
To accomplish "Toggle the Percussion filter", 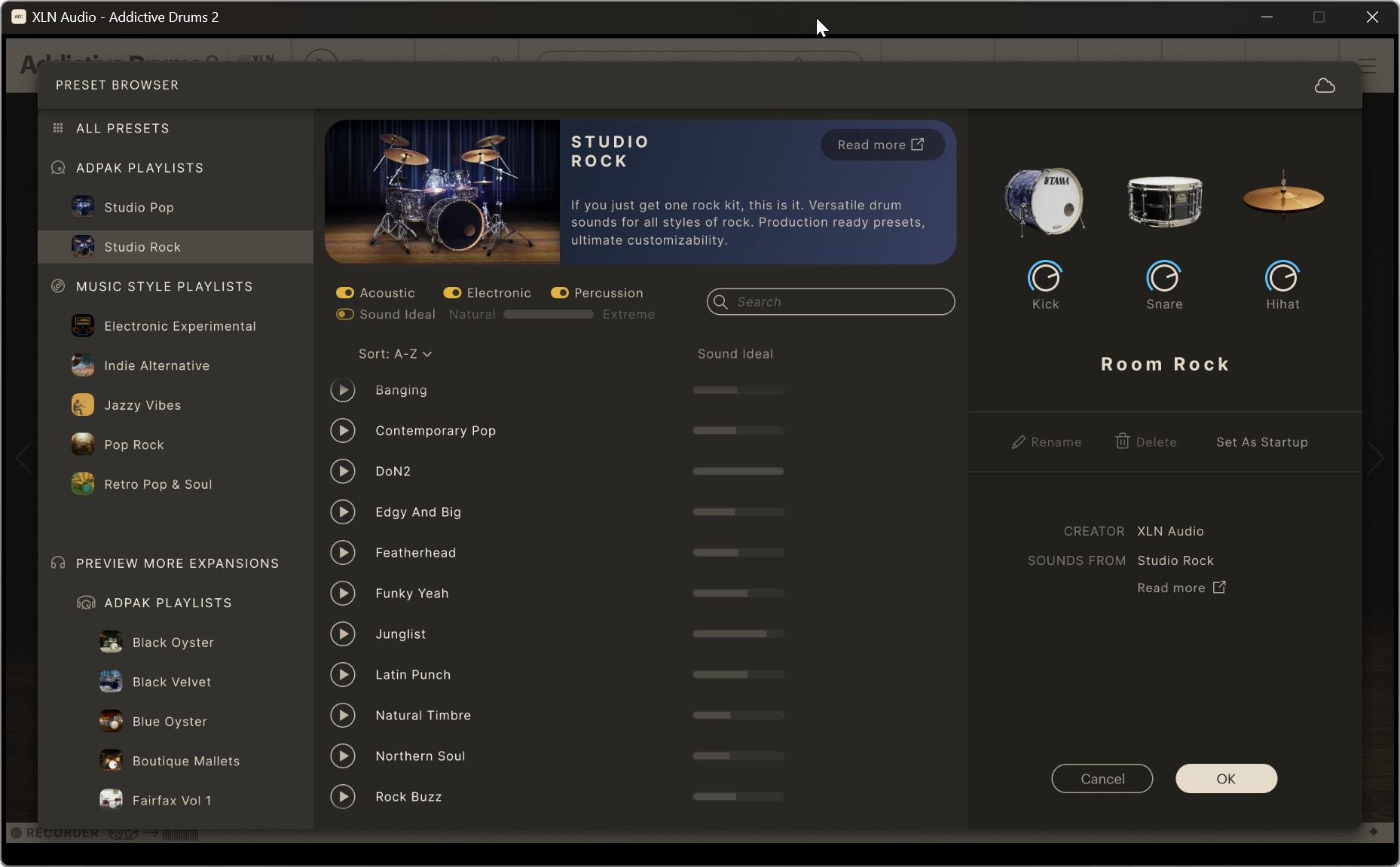I will 560,293.
